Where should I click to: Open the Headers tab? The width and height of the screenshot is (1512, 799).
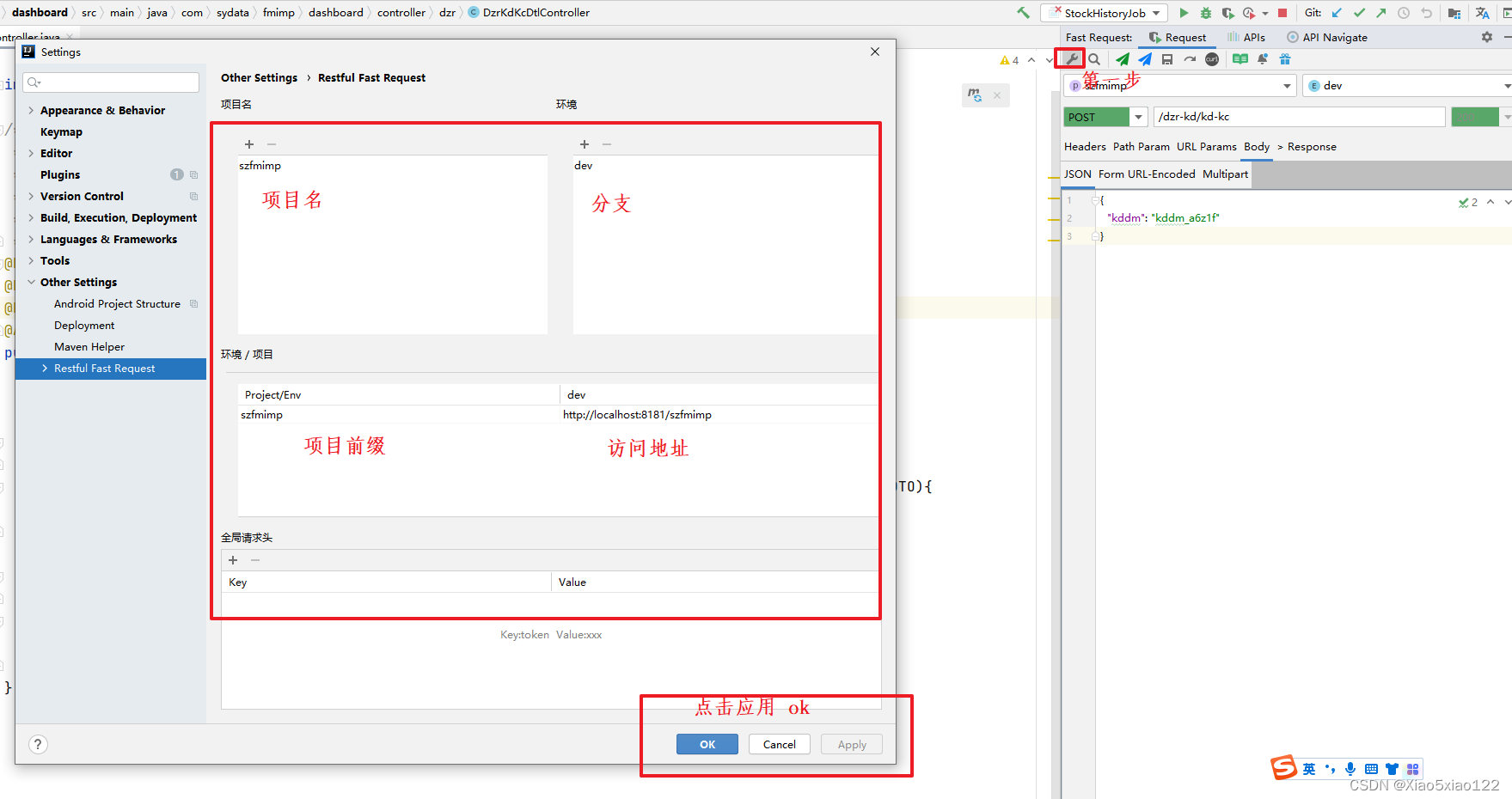pos(1085,147)
